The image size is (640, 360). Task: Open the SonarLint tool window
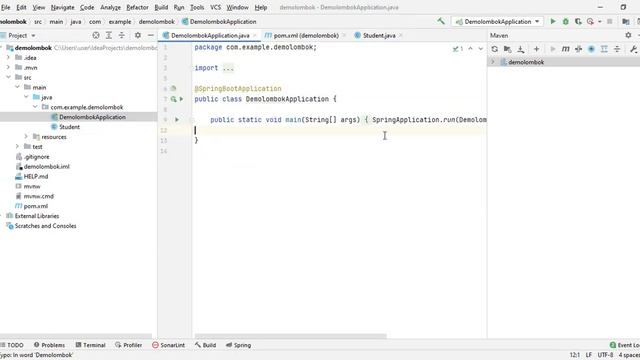169,345
